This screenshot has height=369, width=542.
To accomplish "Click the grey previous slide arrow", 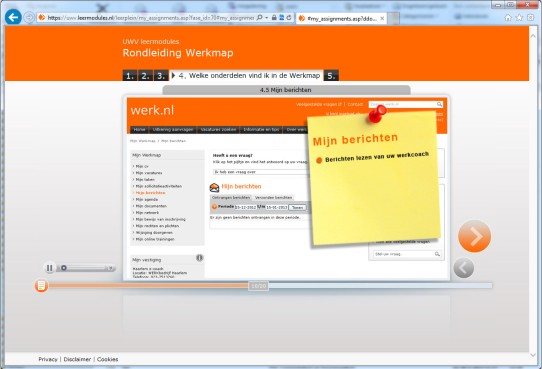I will 464,268.
